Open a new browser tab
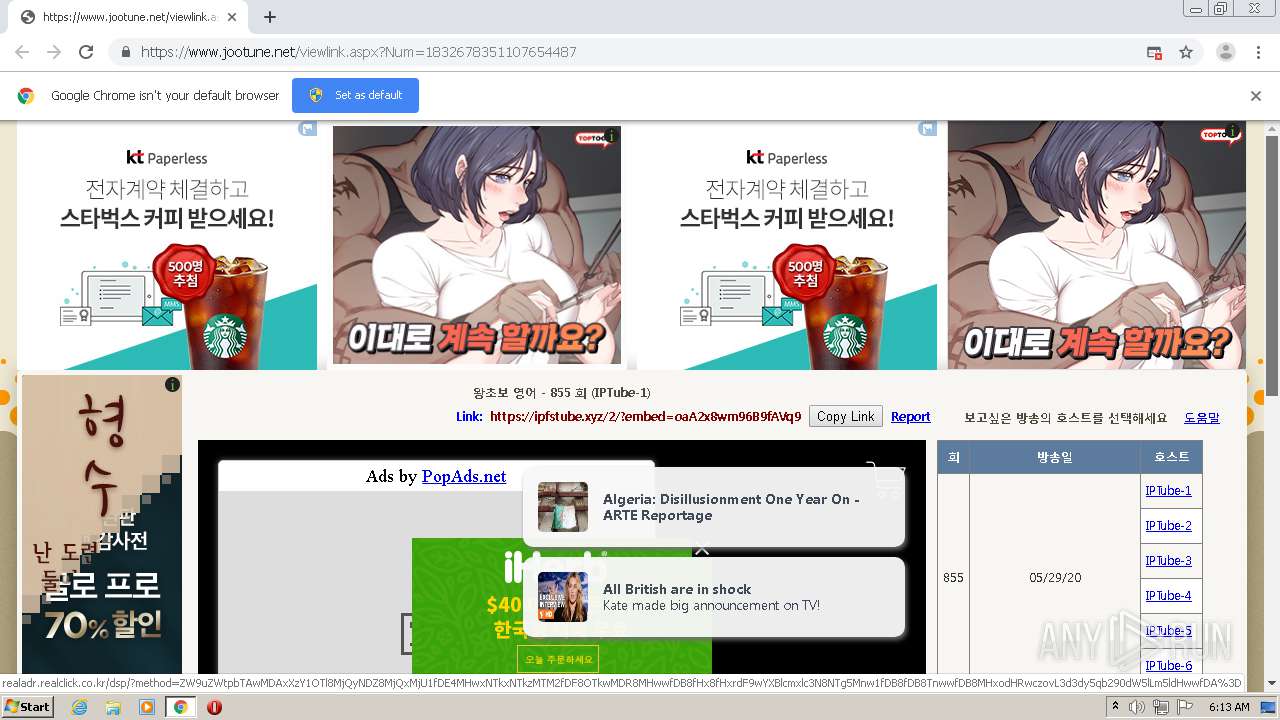Image resolution: width=1280 pixels, height=720 pixels. 270,17
